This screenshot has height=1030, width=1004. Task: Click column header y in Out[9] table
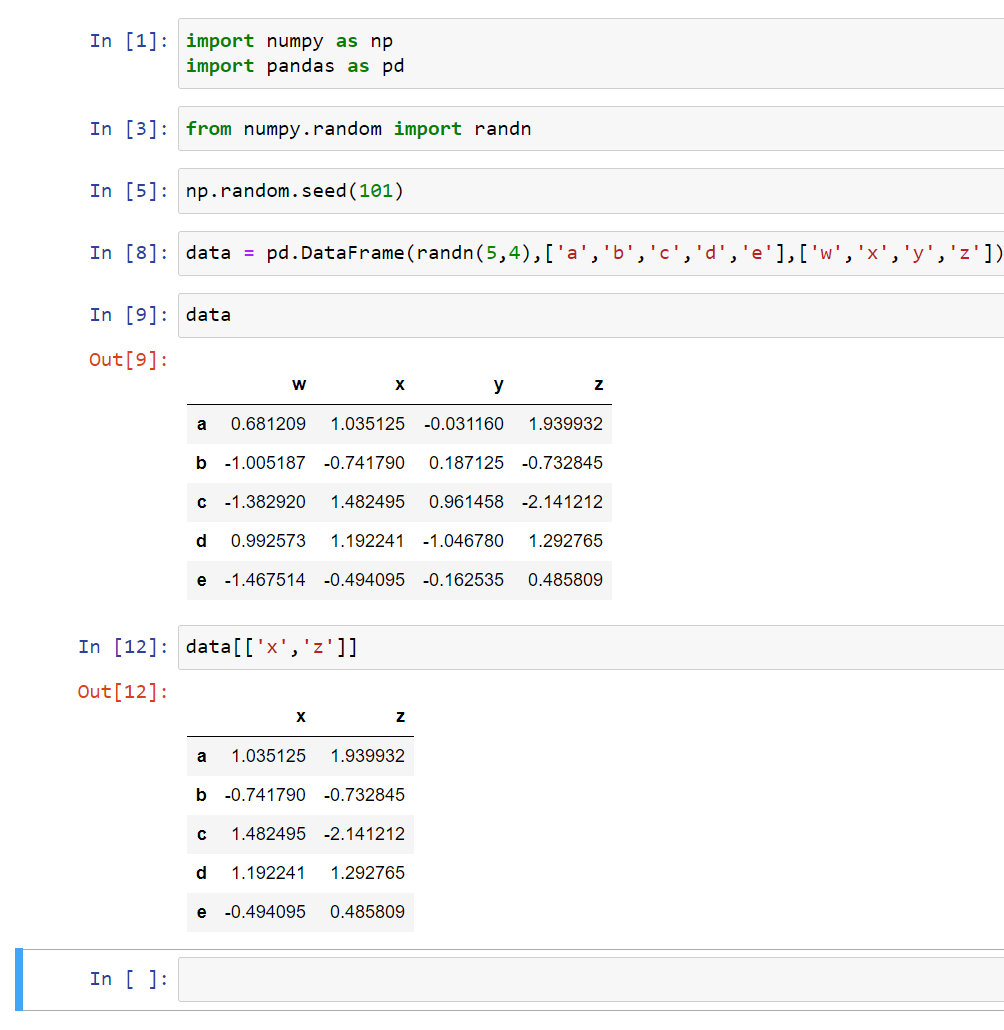pos(499,385)
